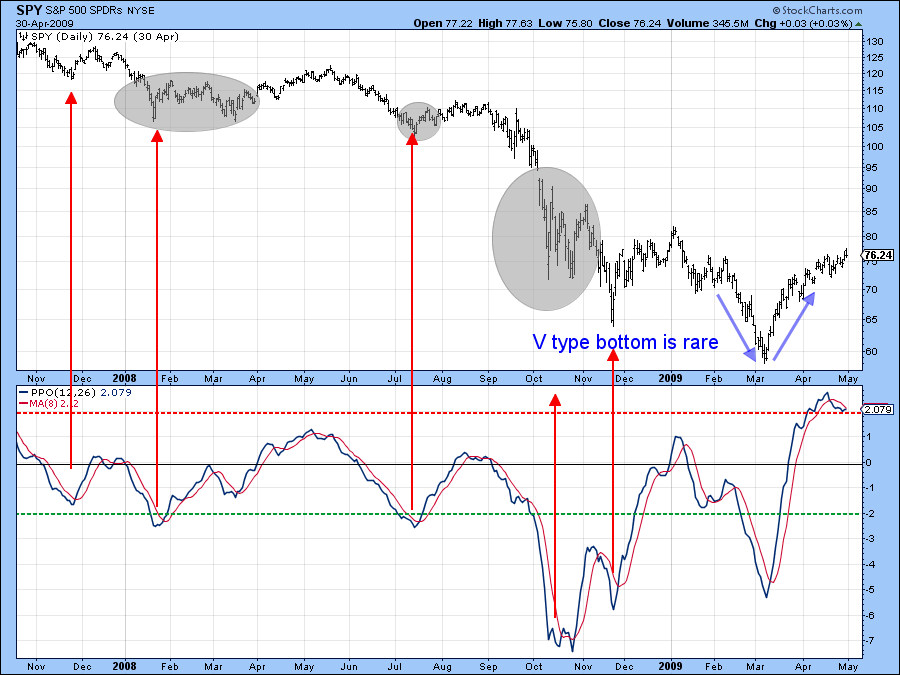This screenshot has width=900, height=675.
Task: Click the 'SPY (Daily) 76.24 (30 Apr)' legend
Action: [x=104, y=37]
